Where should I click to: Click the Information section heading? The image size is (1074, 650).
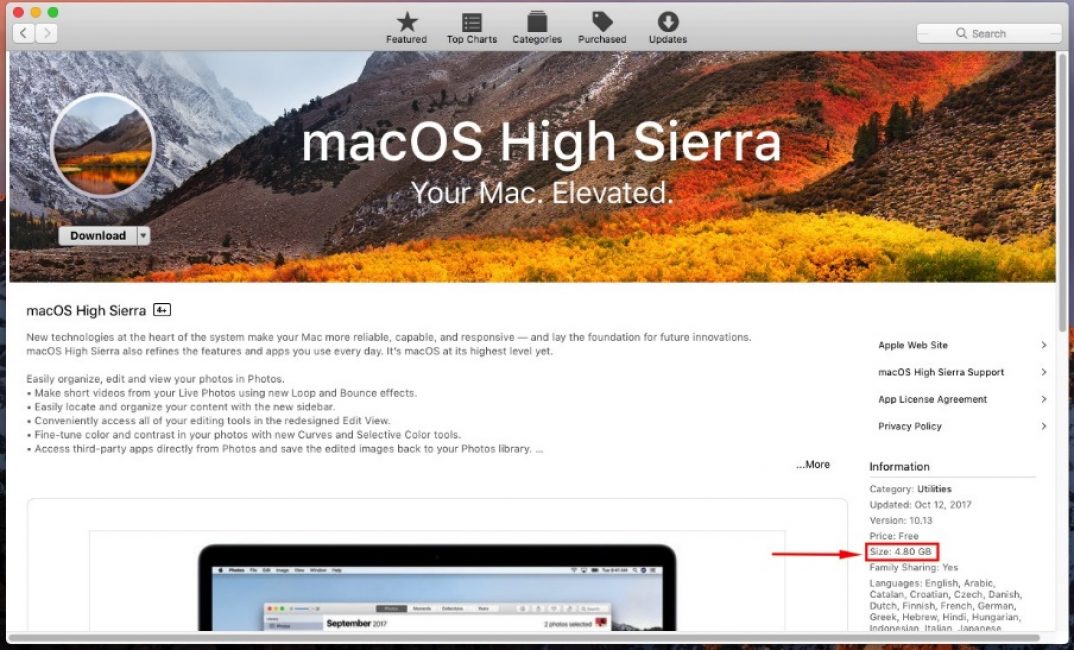899,466
